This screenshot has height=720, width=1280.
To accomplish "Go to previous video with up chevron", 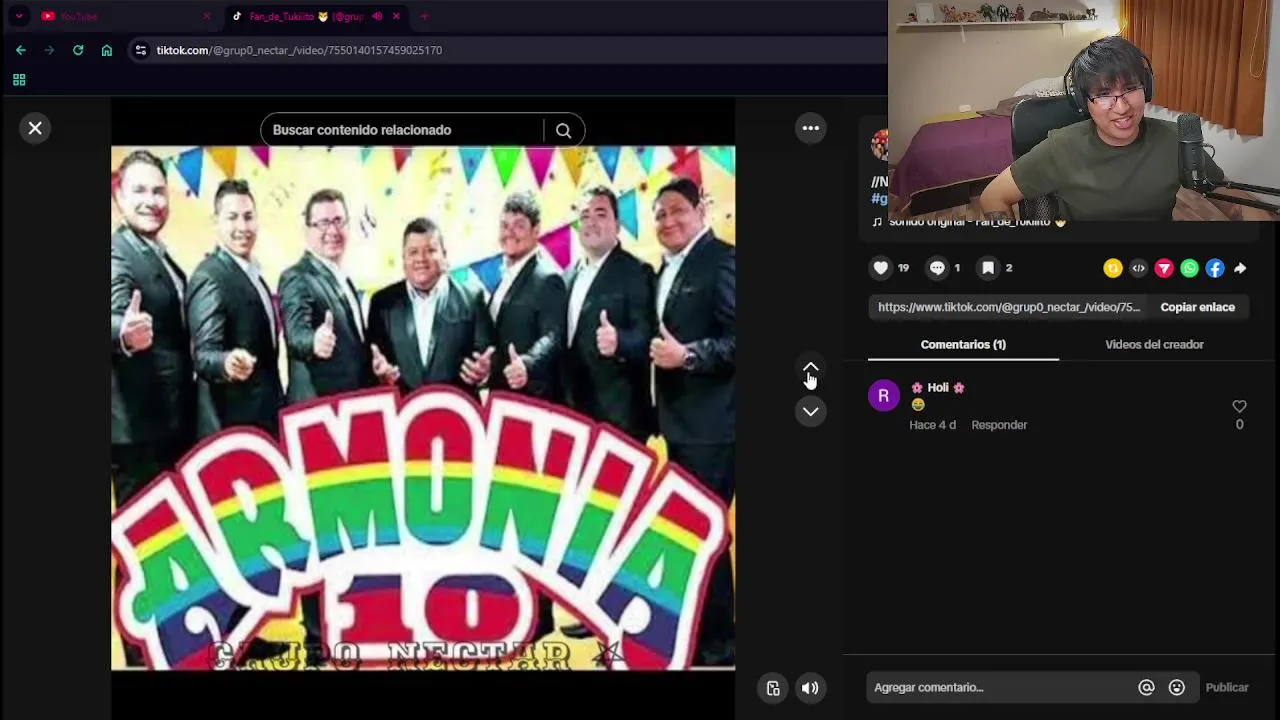I will pos(811,368).
